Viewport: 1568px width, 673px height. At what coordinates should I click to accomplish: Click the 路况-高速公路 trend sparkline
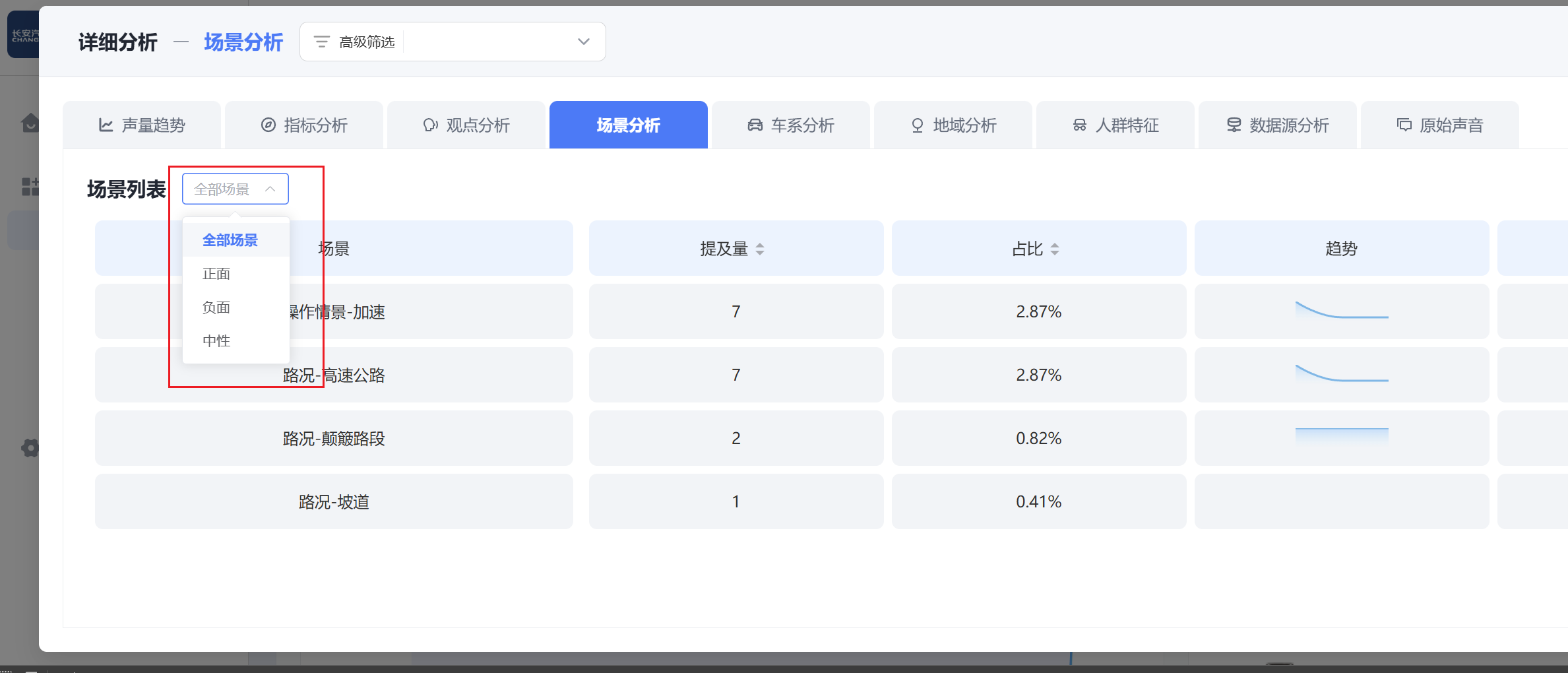(x=1342, y=374)
